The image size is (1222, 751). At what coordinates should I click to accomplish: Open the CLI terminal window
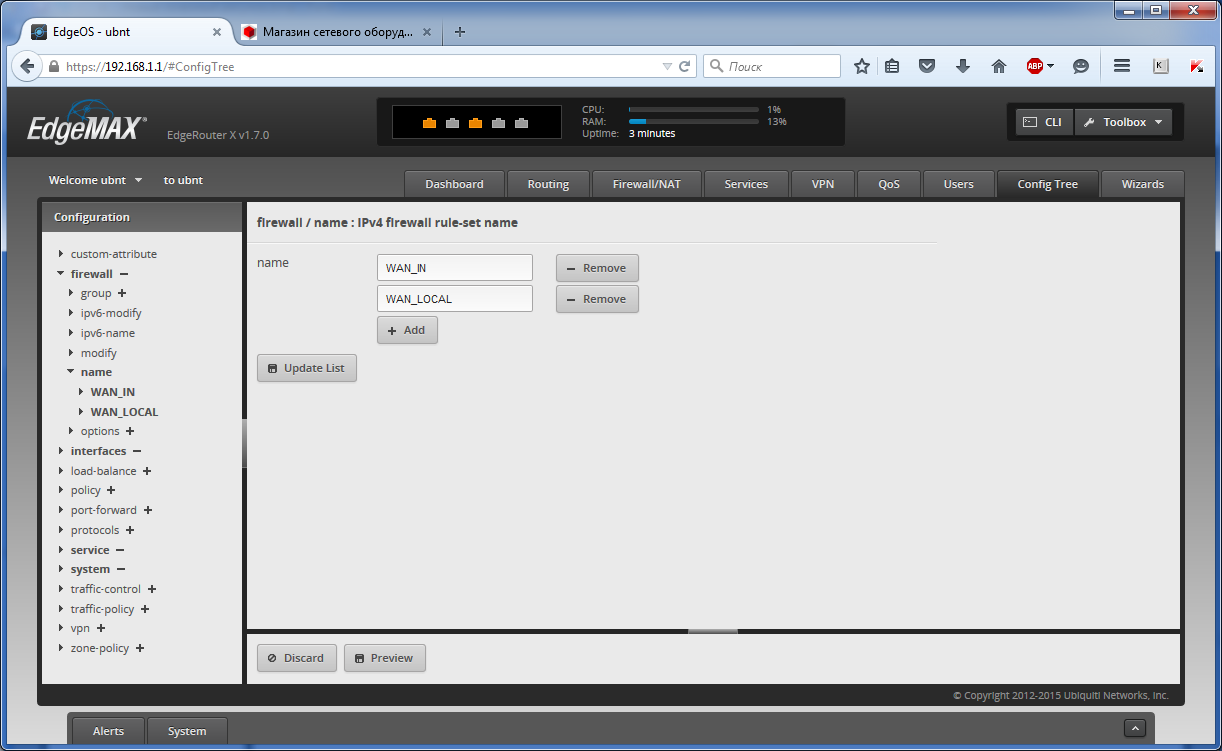(1043, 121)
